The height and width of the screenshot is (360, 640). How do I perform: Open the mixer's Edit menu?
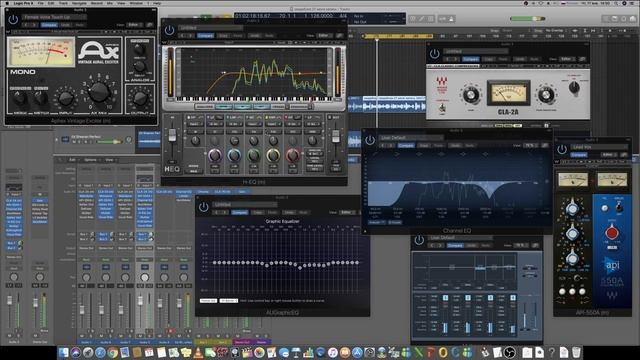(x=72, y=160)
